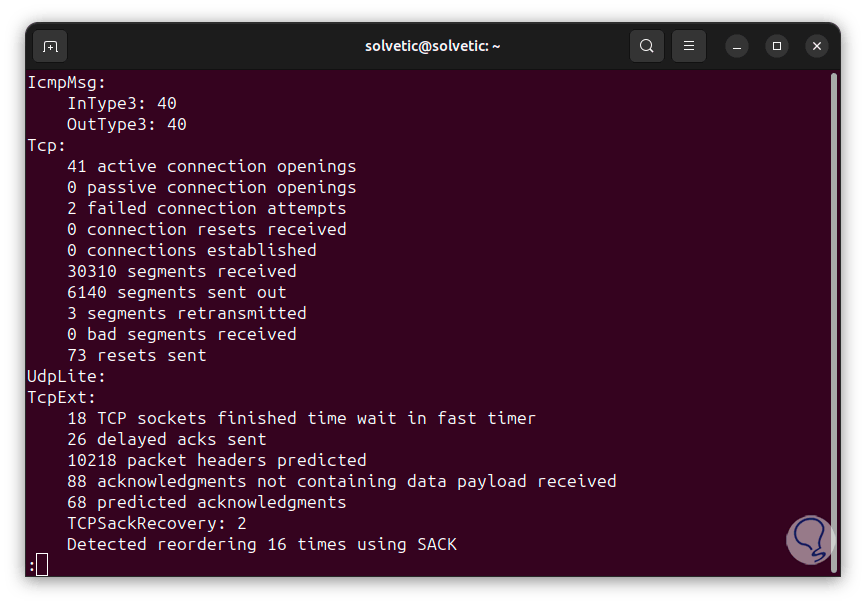Click the IcmpMsg heading line

pyautogui.click(x=66, y=82)
